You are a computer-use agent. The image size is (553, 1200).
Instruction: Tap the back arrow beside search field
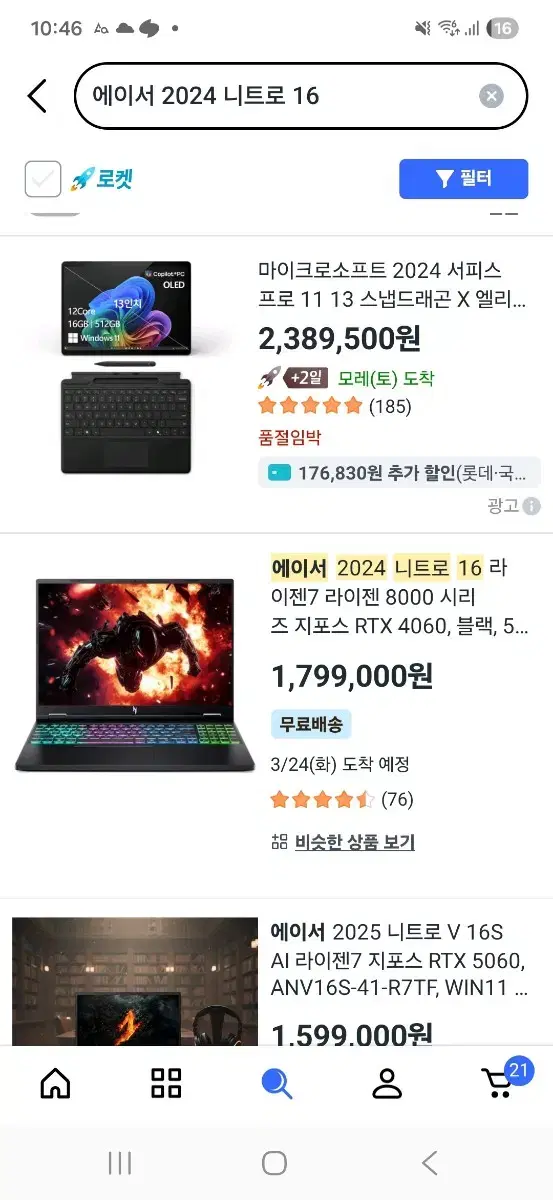point(37,96)
